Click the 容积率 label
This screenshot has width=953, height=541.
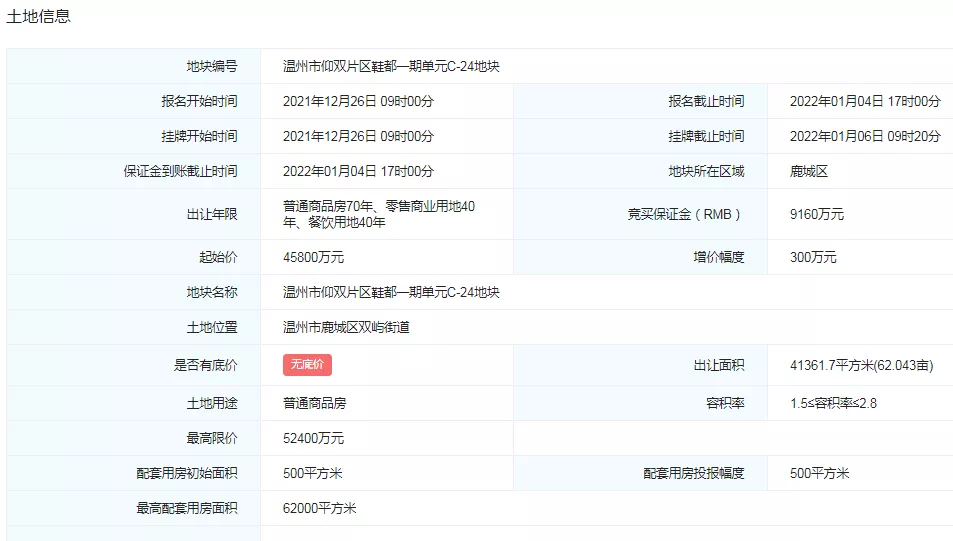pos(725,403)
